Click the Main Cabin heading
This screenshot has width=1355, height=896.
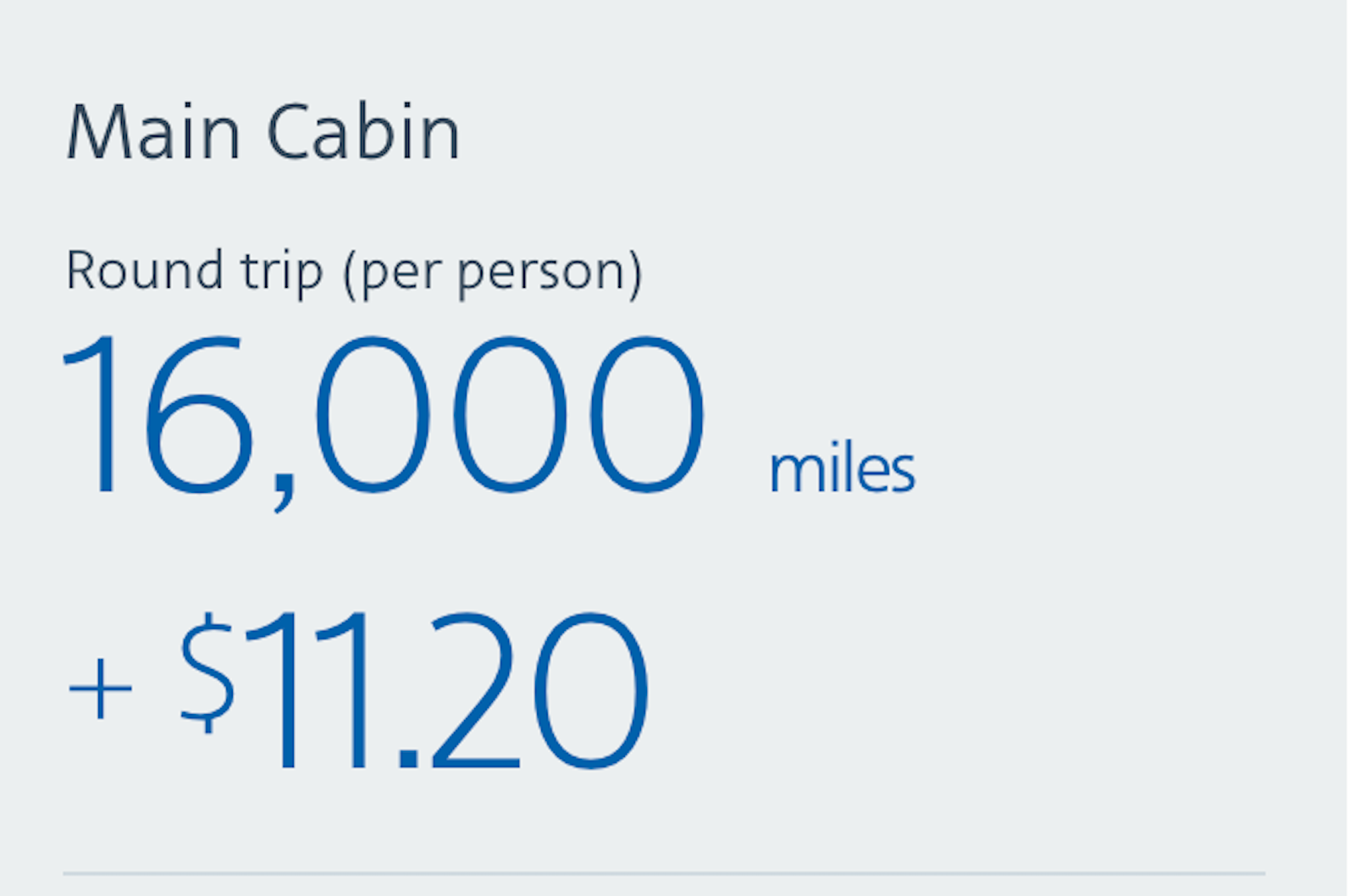tap(263, 133)
